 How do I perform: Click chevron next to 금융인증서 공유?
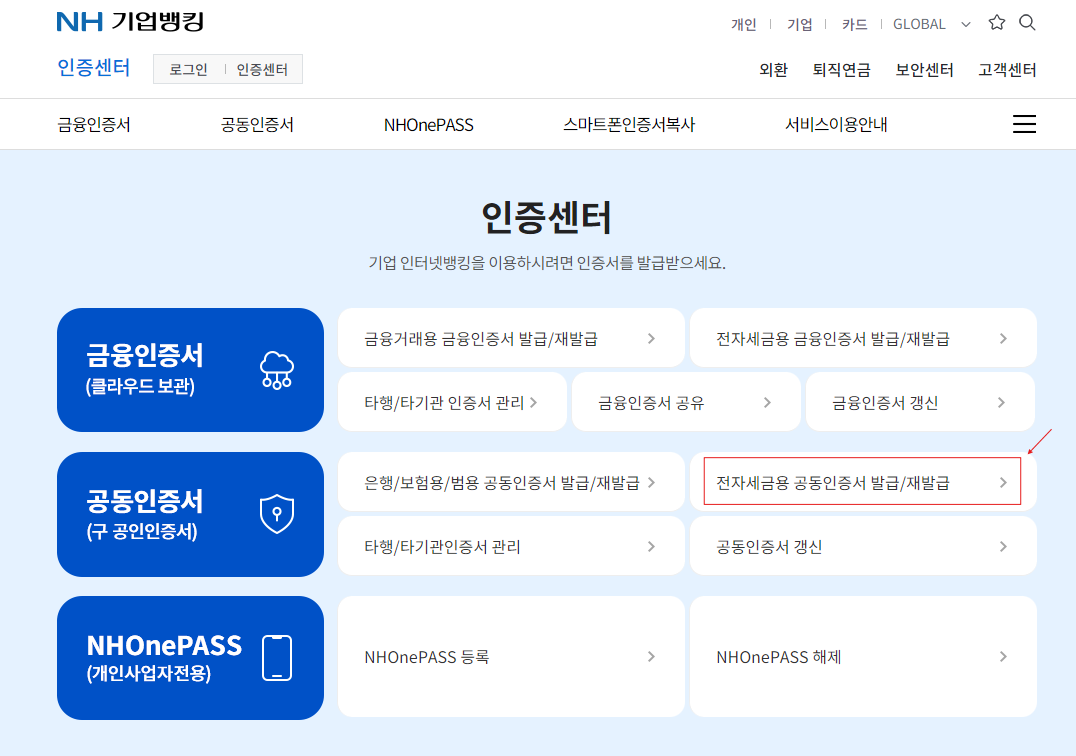tap(767, 403)
